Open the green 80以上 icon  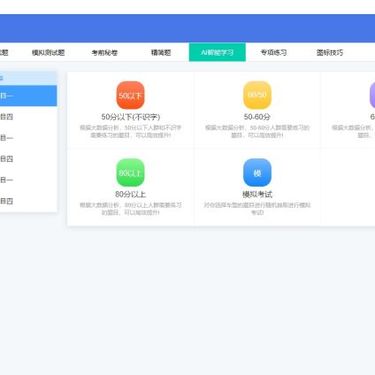point(130,173)
